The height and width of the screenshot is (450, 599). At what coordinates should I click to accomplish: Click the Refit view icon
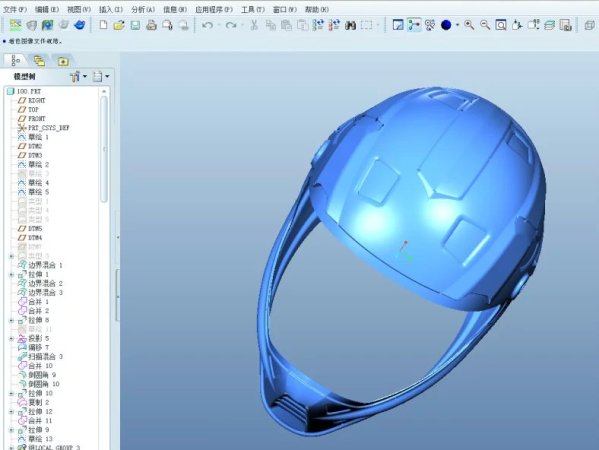click(501, 25)
